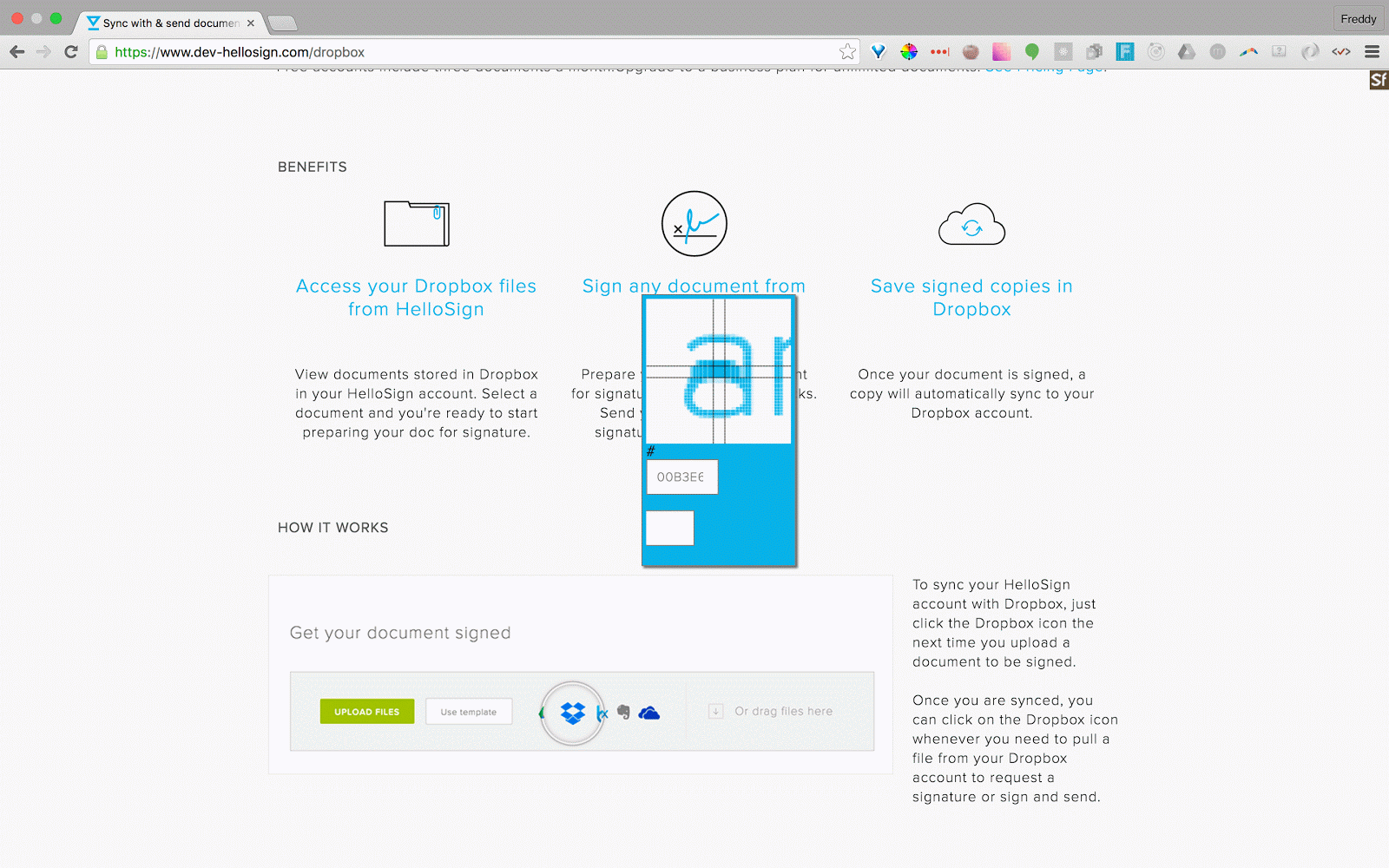Select the OneDrive cloud upload icon
Viewport: 1389px width, 868px height.
pos(649,713)
